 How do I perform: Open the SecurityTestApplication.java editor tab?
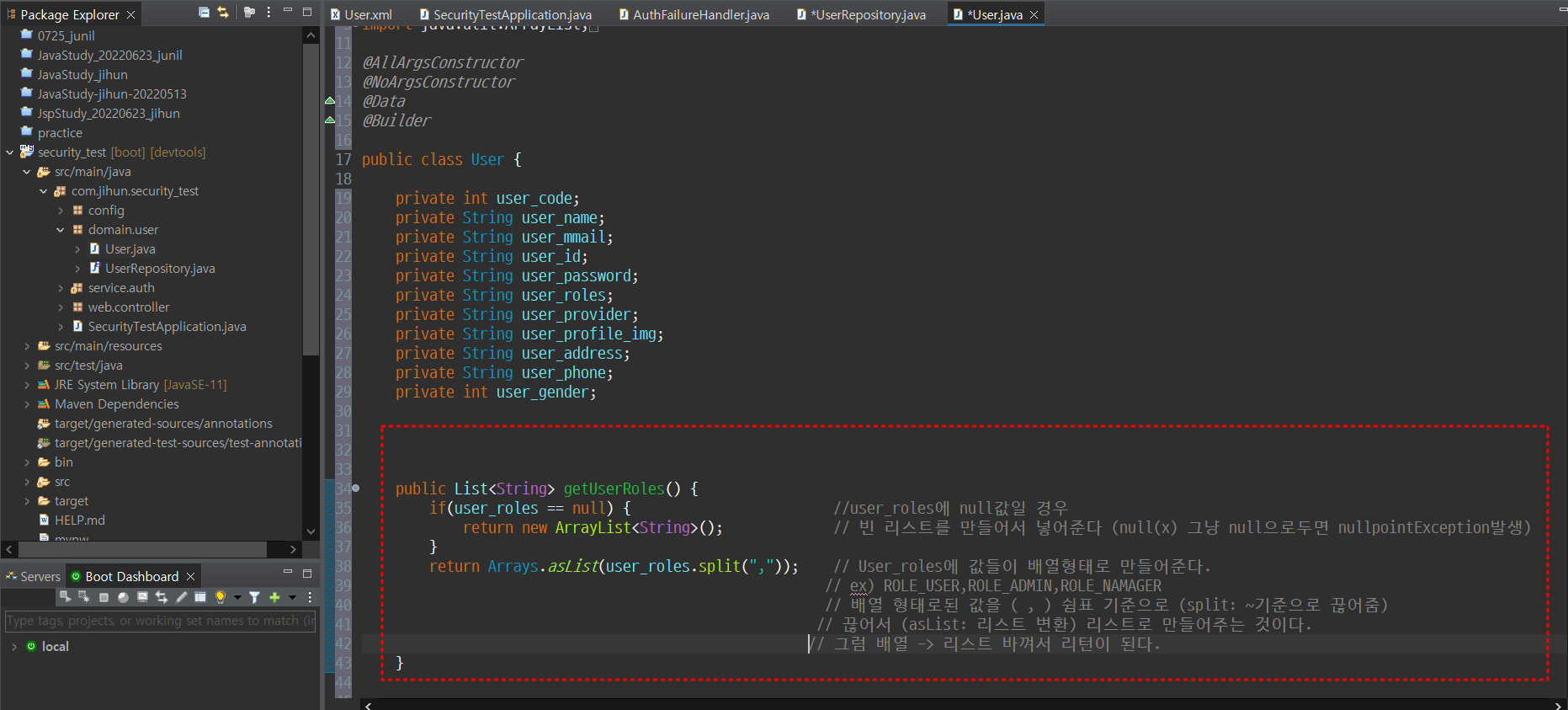click(506, 14)
